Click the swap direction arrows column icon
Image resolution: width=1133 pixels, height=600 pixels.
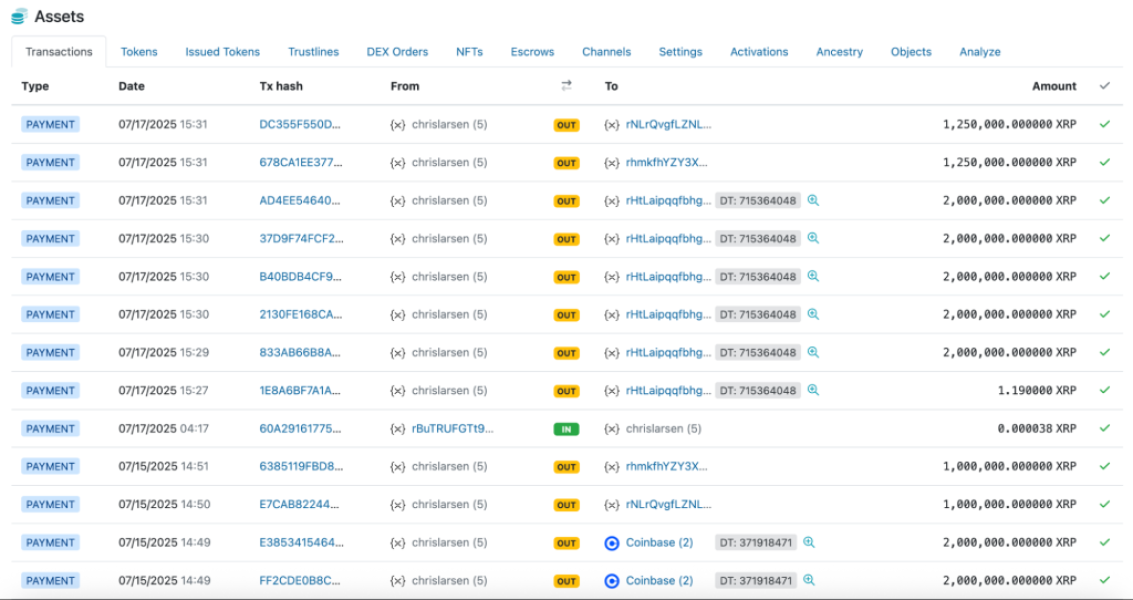click(x=566, y=86)
